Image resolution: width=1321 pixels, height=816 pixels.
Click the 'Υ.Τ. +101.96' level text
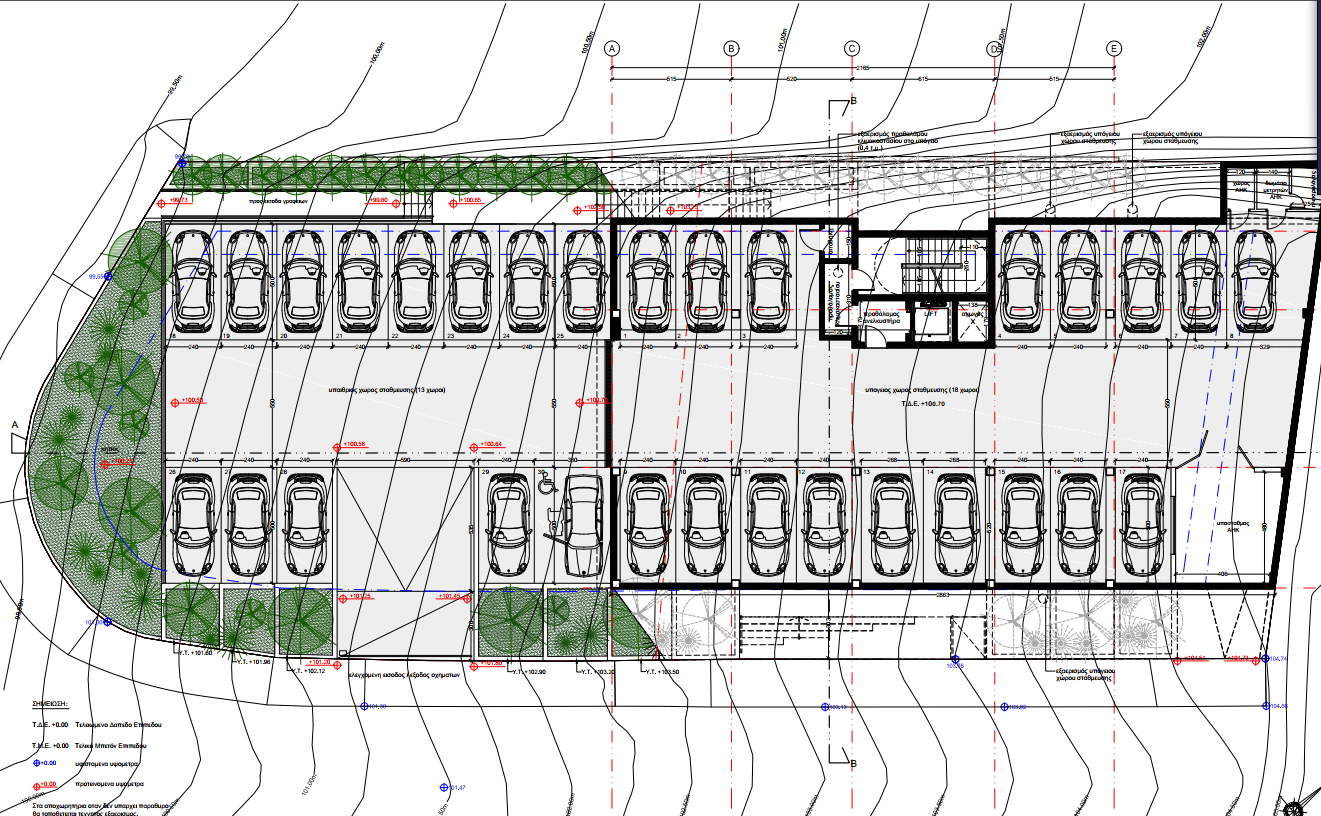[x=252, y=662]
